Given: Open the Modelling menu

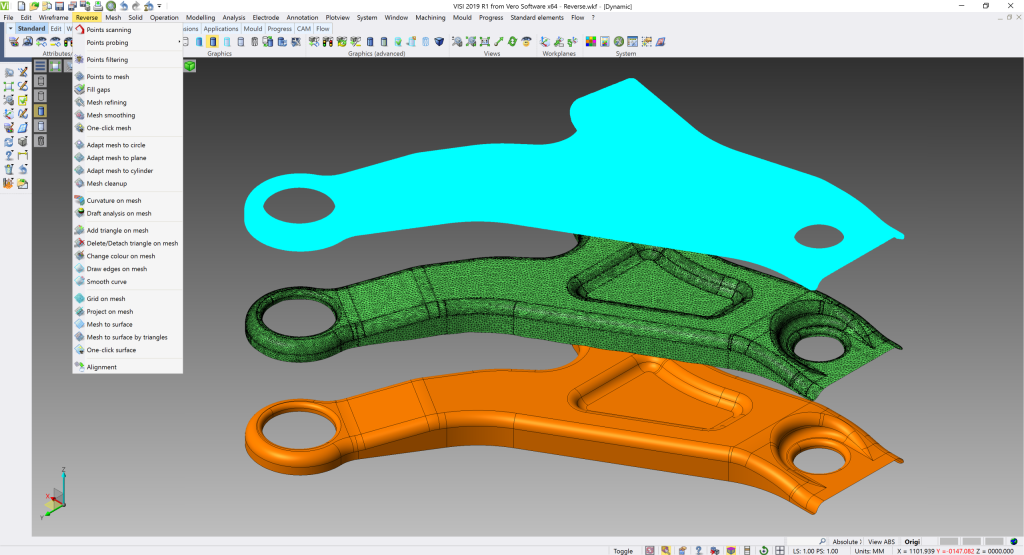Looking at the screenshot, I should (200, 17).
